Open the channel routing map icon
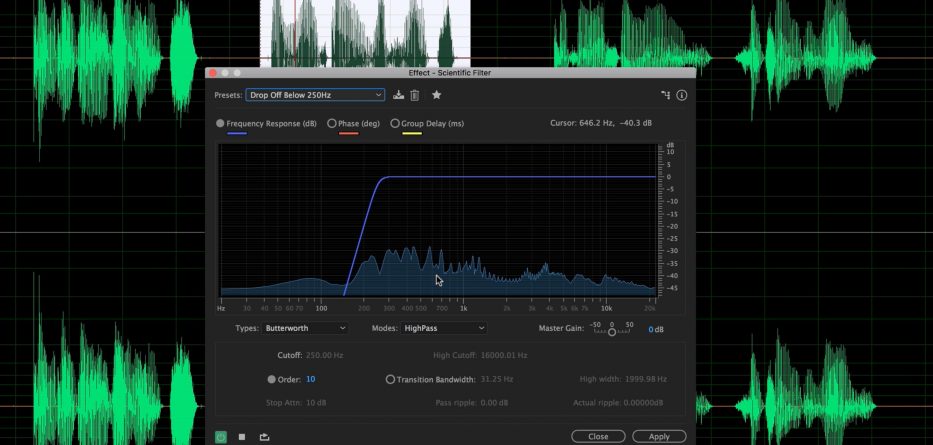Screen dimensions: 933x445 (x=665, y=95)
